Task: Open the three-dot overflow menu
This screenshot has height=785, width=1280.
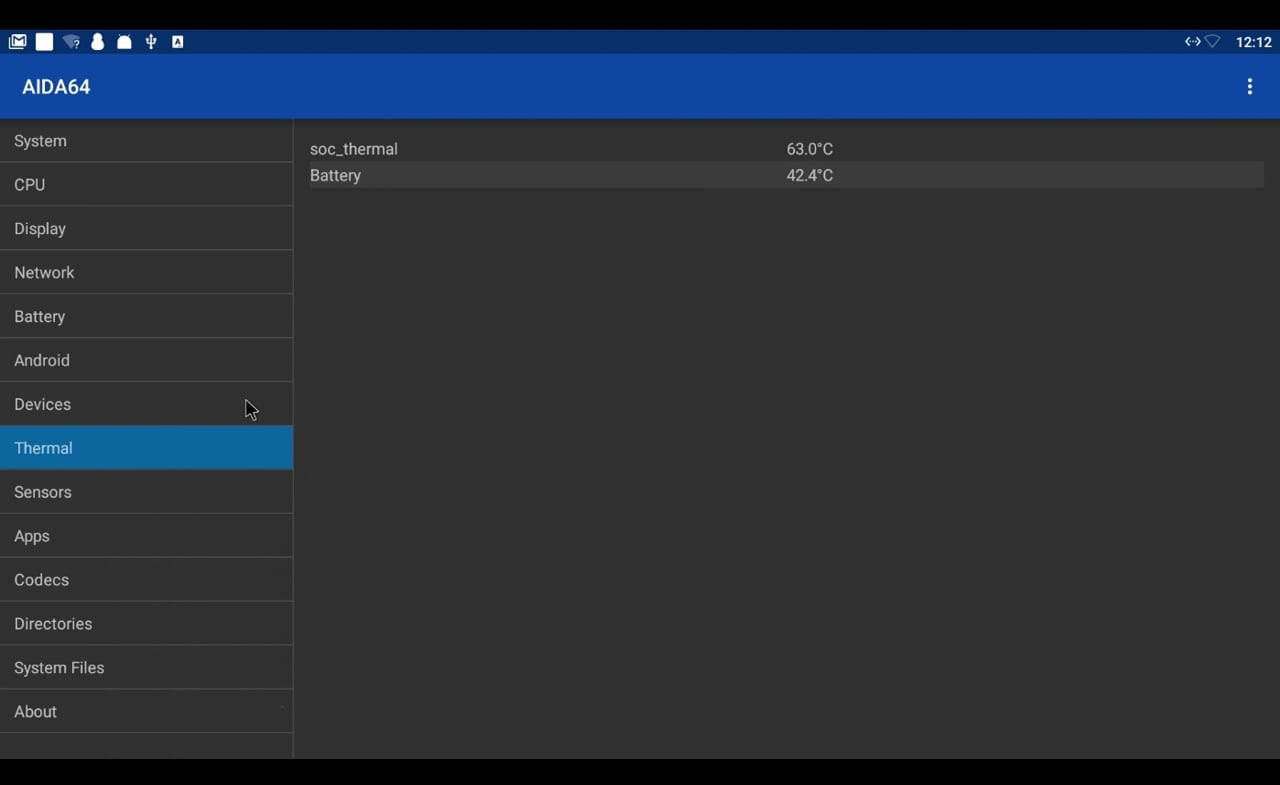Action: 1249,87
